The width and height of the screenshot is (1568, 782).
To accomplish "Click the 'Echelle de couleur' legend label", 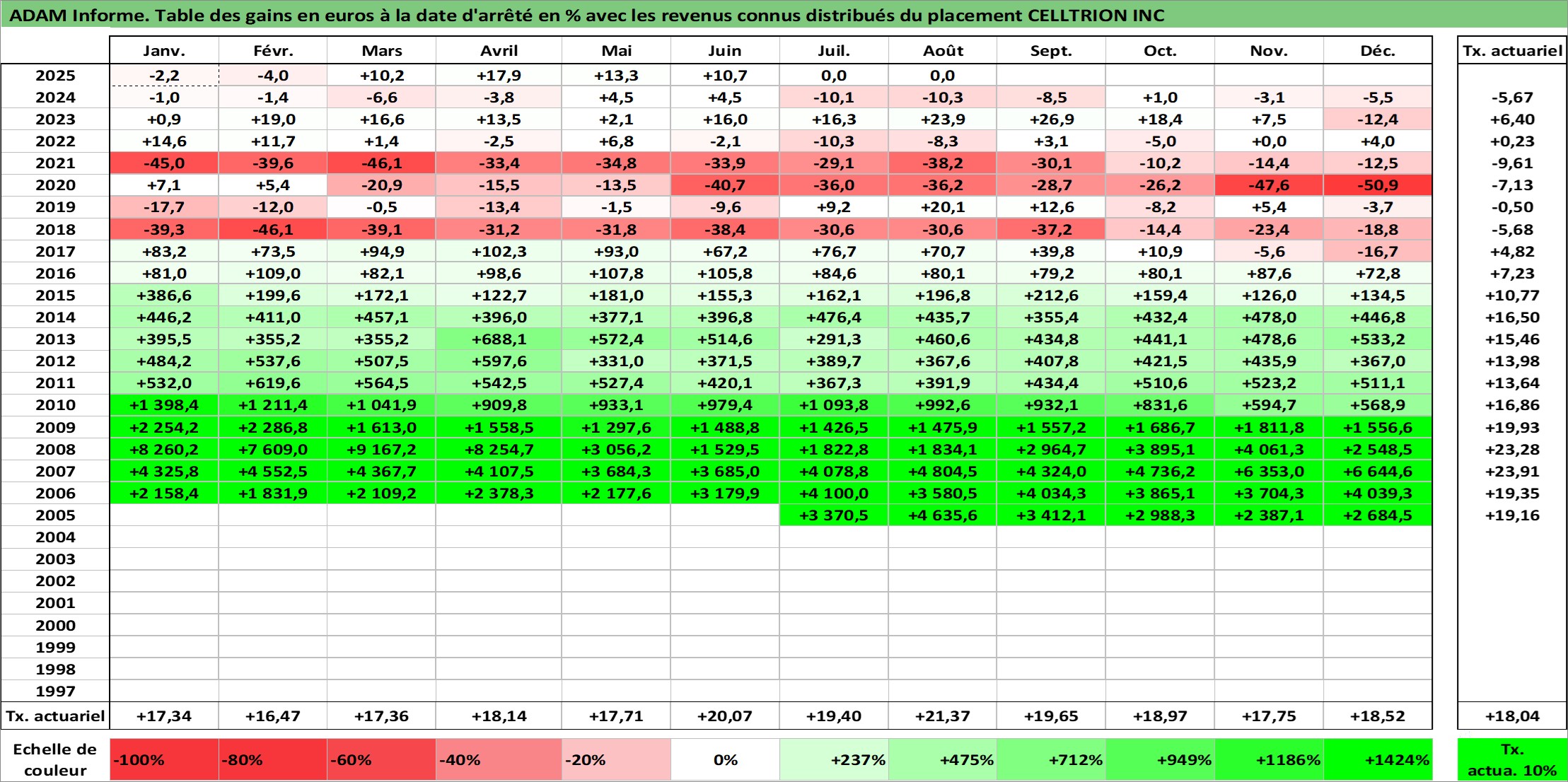I will (55, 759).
